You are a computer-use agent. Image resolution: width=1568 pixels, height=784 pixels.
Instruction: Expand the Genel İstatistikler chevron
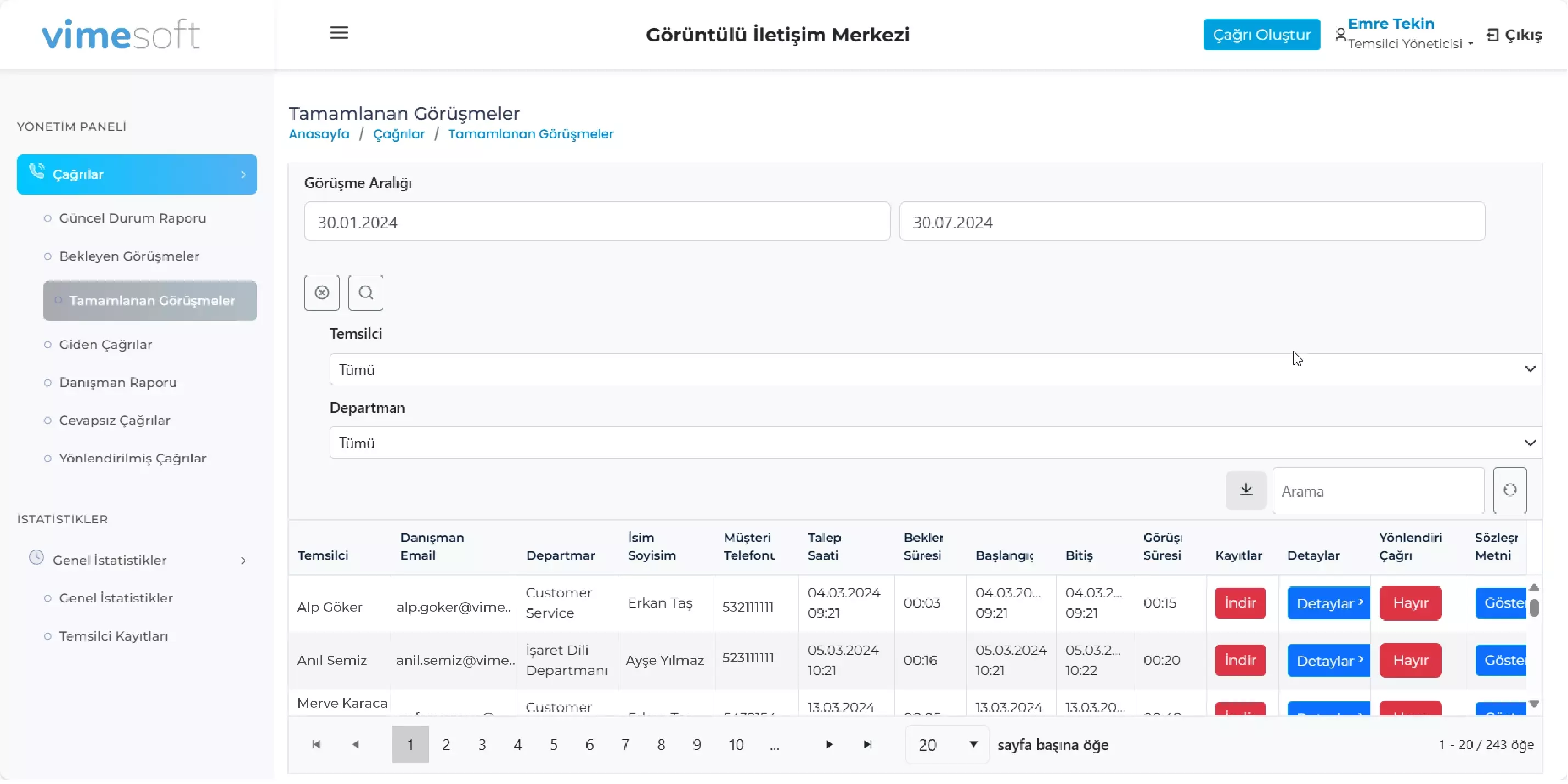(x=244, y=561)
